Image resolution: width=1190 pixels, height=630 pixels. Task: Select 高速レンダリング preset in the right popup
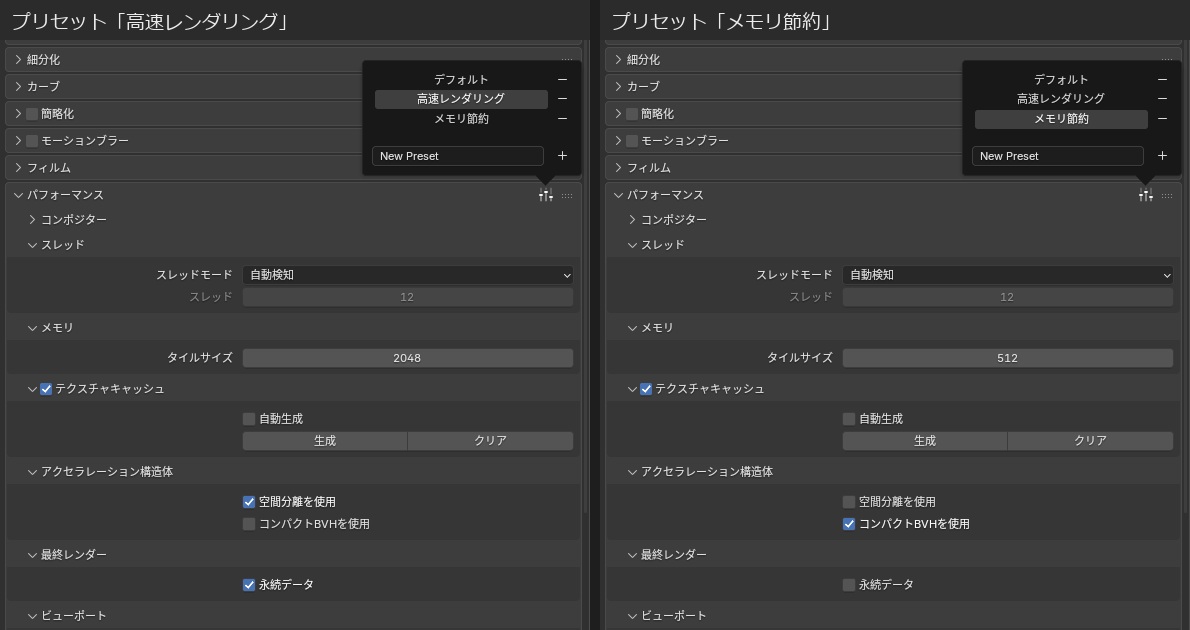pyautogui.click(x=1061, y=99)
